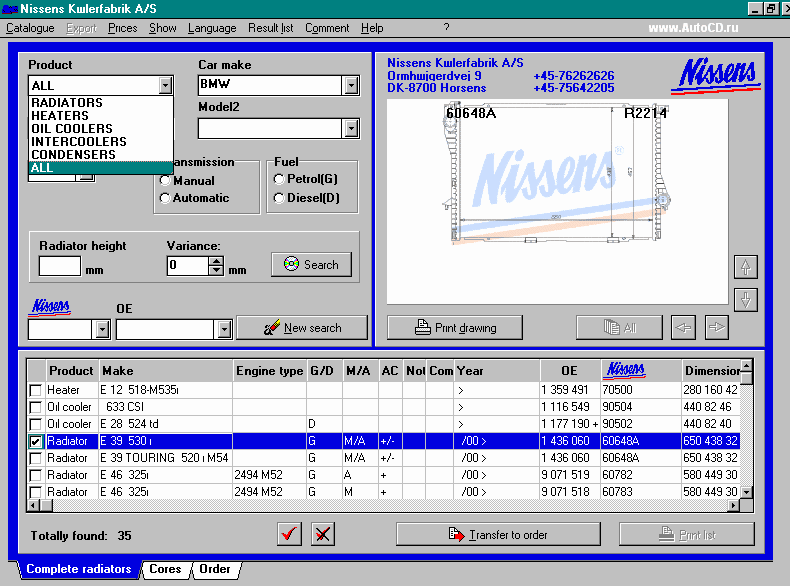The width and height of the screenshot is (790, 586).
Task: Open the Language menu
Action: tap(212, 28)
